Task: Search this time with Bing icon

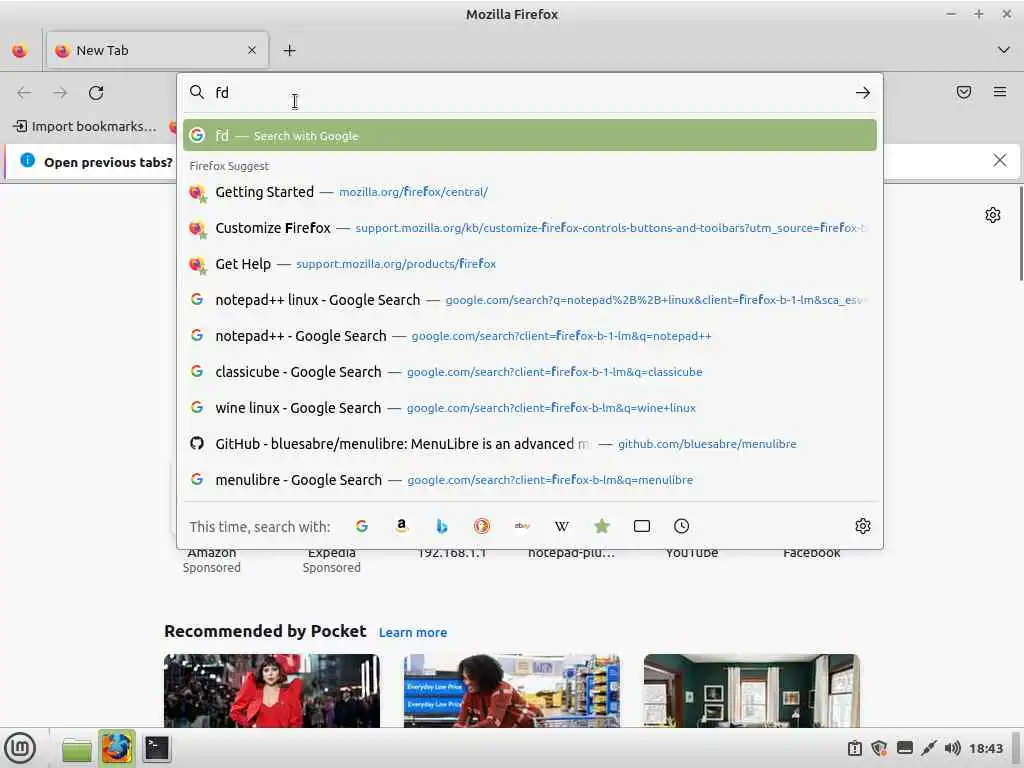Action: coord(442,526)
